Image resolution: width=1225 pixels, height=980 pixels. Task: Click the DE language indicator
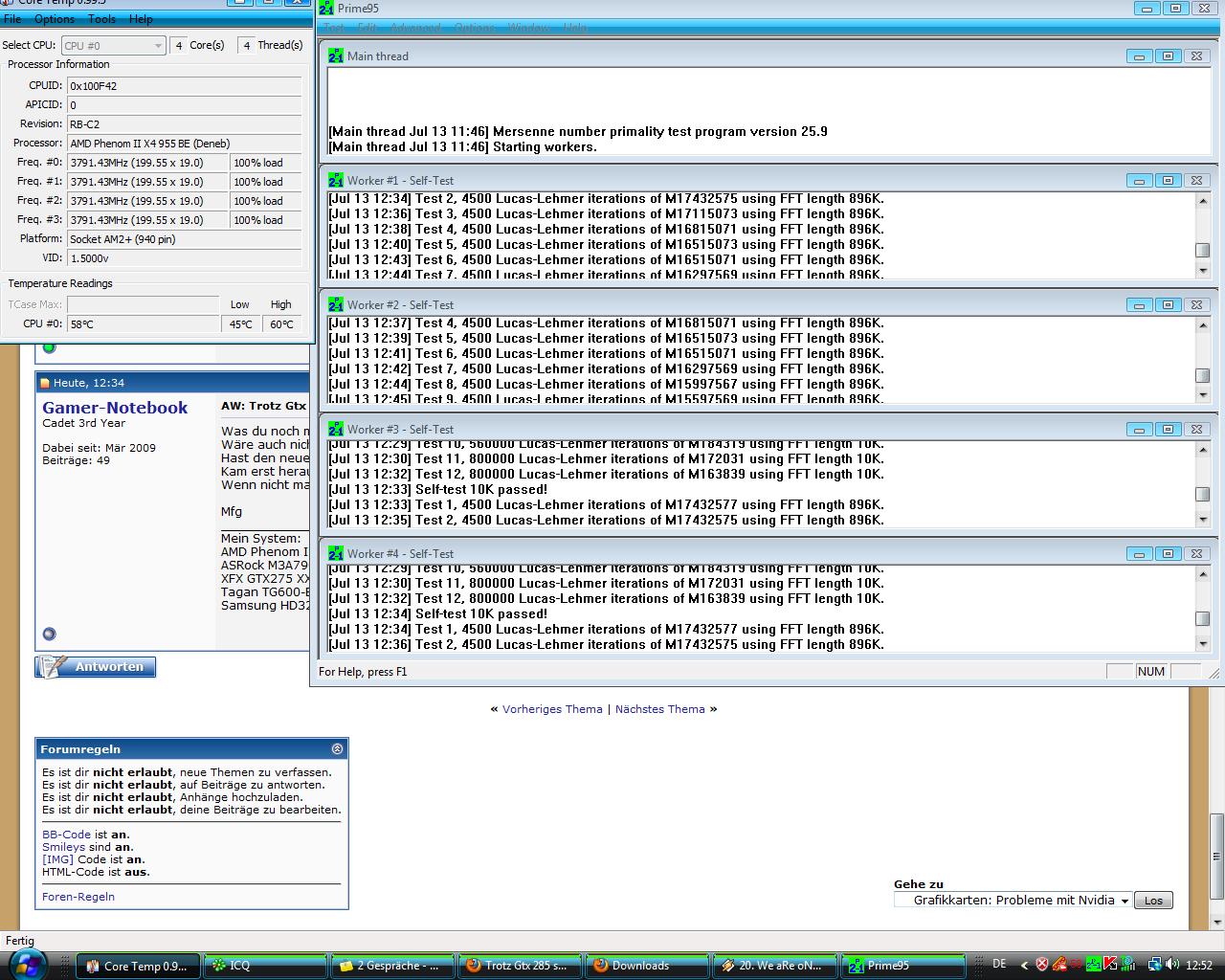point(1000,964)
